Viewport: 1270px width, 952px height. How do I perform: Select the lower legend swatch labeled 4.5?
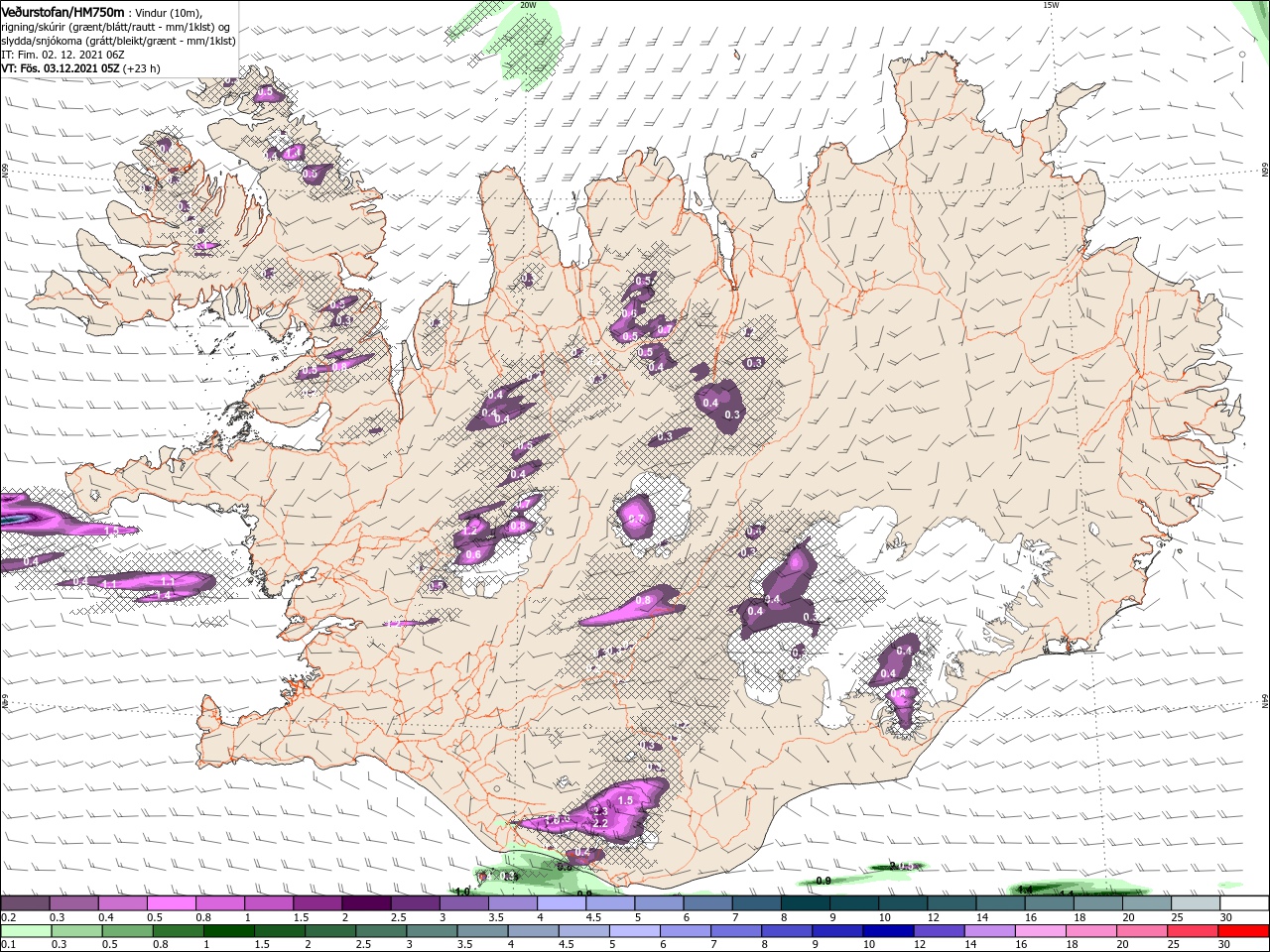tap(584, 931)
